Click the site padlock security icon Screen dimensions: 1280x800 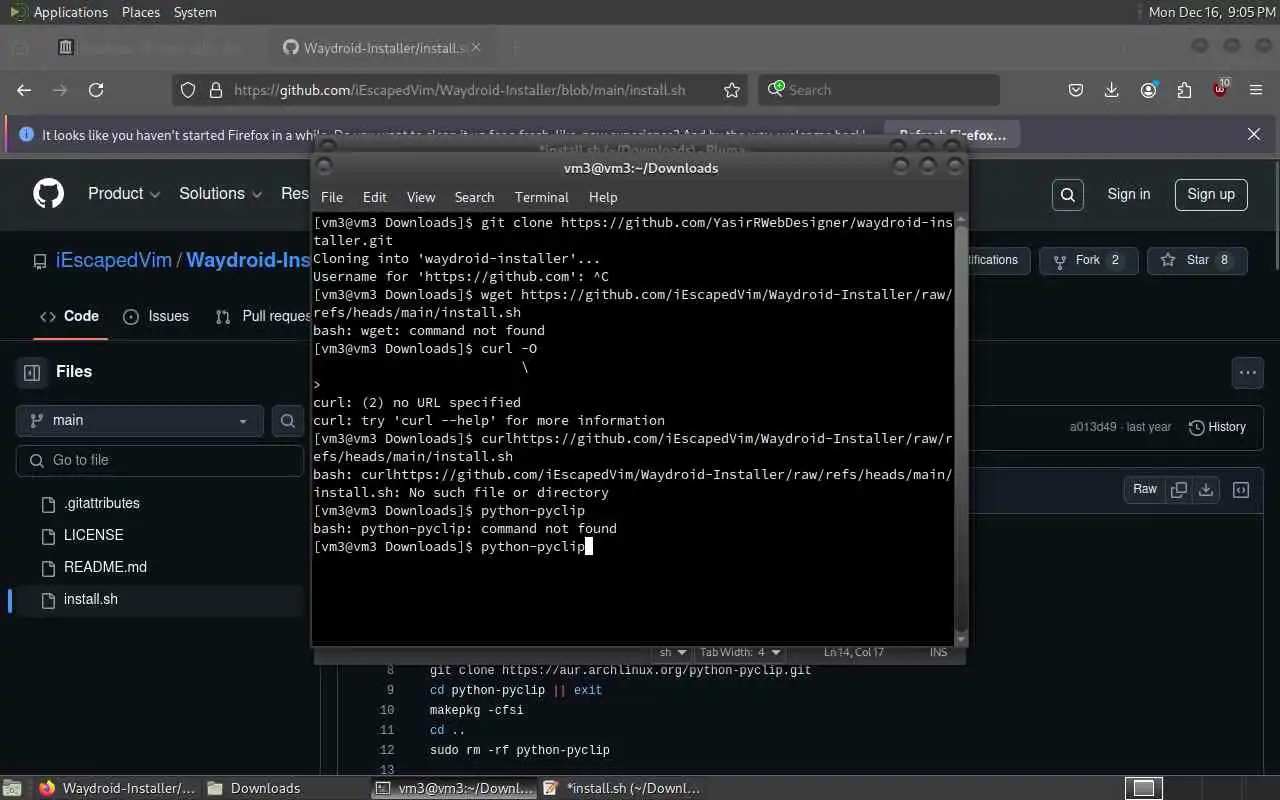pos(215,90)
